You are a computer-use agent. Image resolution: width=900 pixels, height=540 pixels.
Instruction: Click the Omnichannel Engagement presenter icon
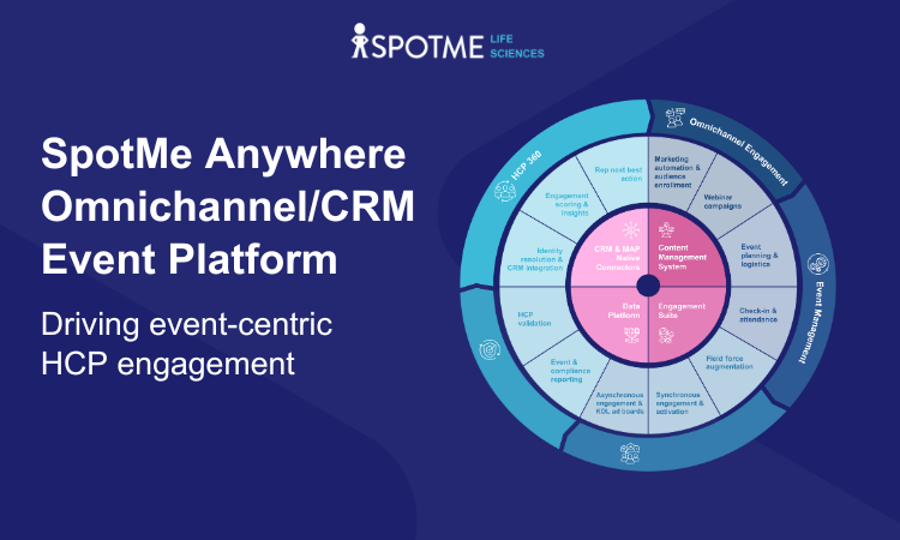click(675, 117)
